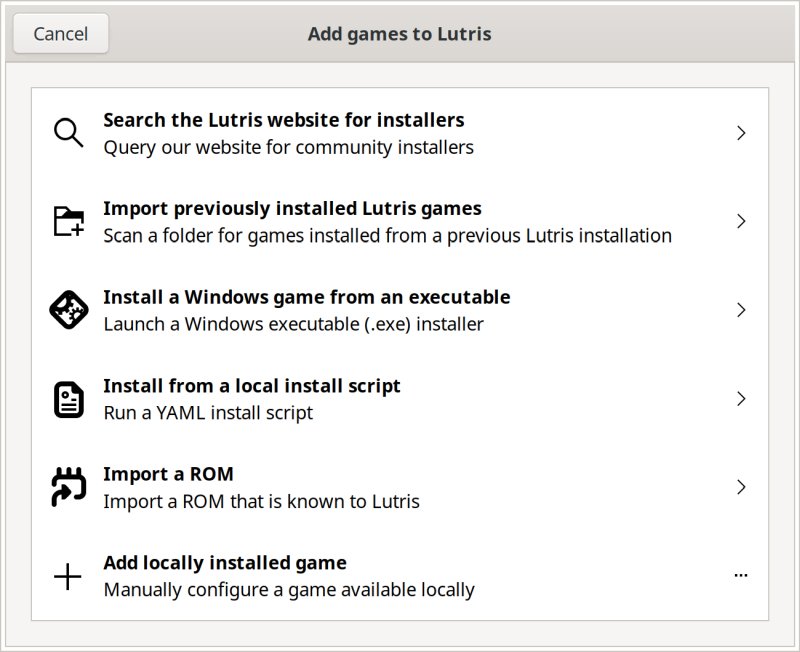Choose "Import previously installed Lutris games"
This screenshot has width=800, height=652.
coord(292,209)
